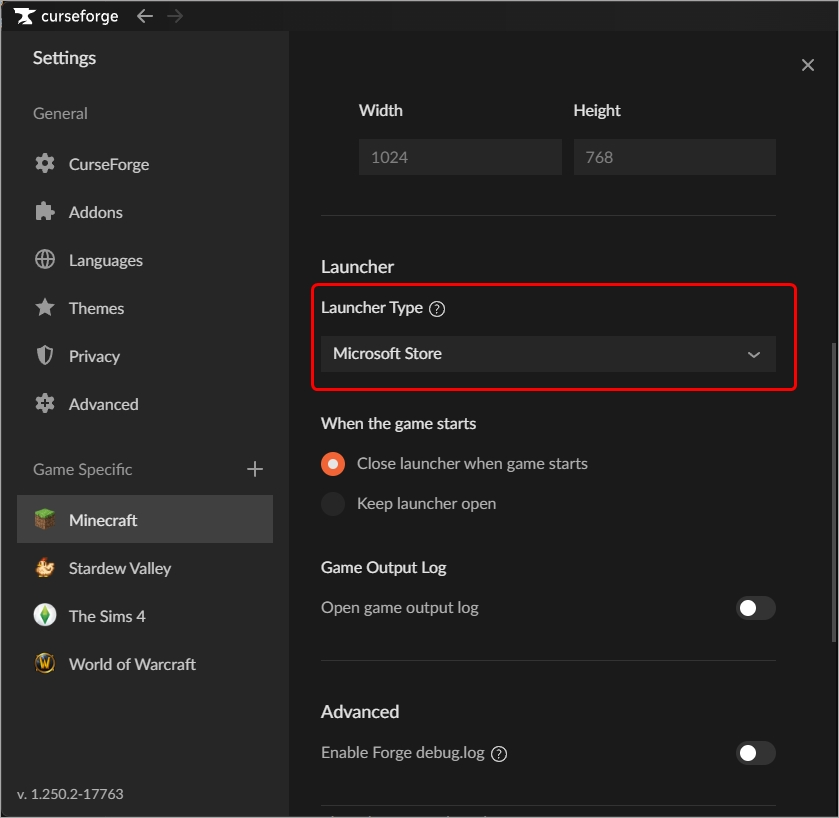This screenshot has width=839, height=818.
Task: Open CurseForge general settings
Action: (x=145, y=164)
